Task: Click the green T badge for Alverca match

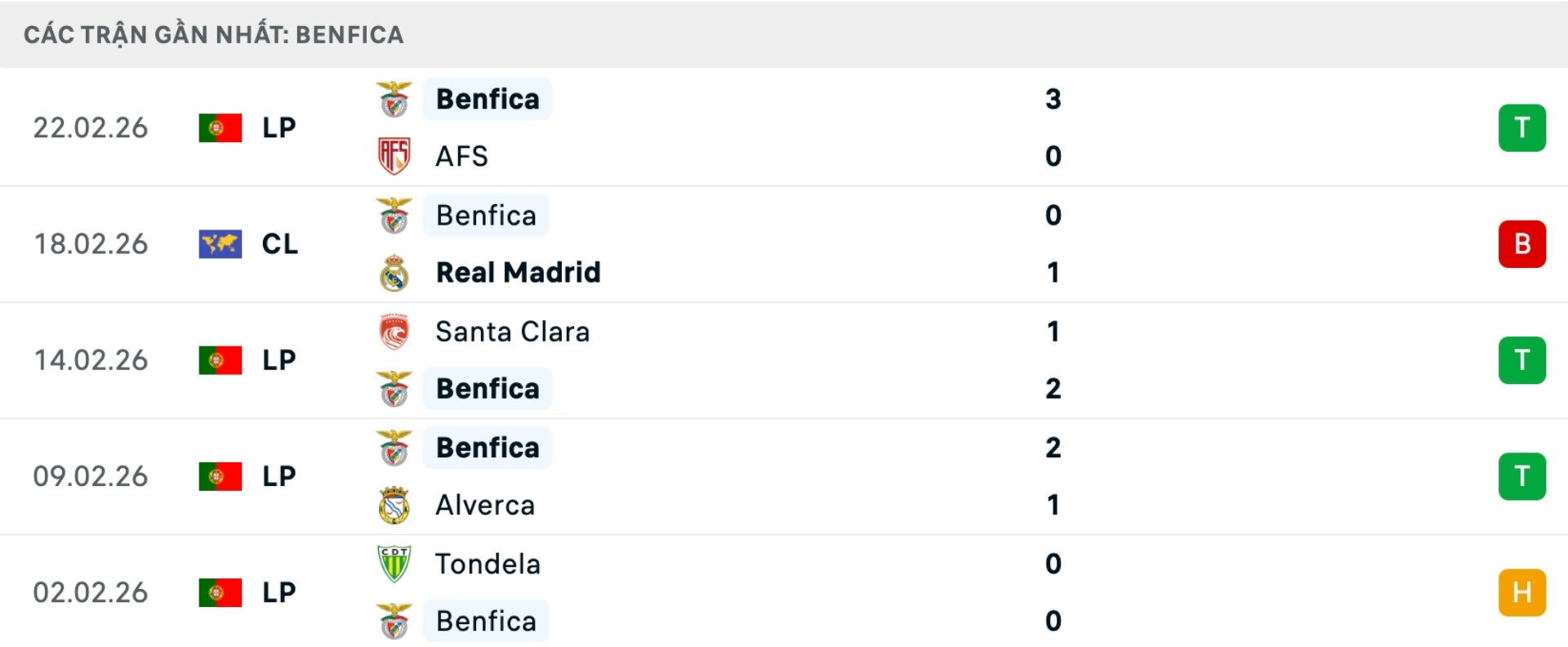Action: point(1522,476)
